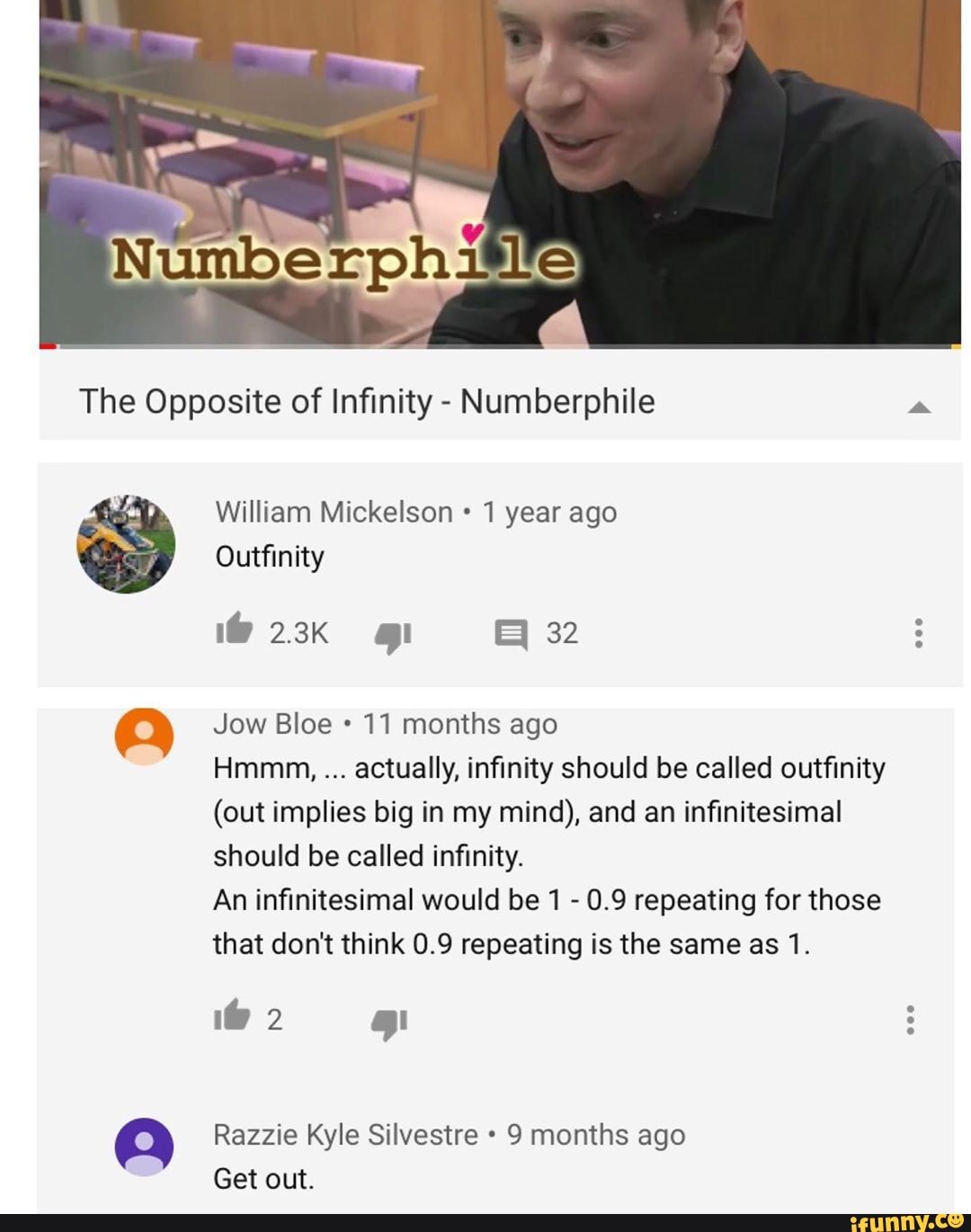Dislike Jow Bloe's reply
Viewport: 971px width, 1232px height.
[x=389, y=1023]
